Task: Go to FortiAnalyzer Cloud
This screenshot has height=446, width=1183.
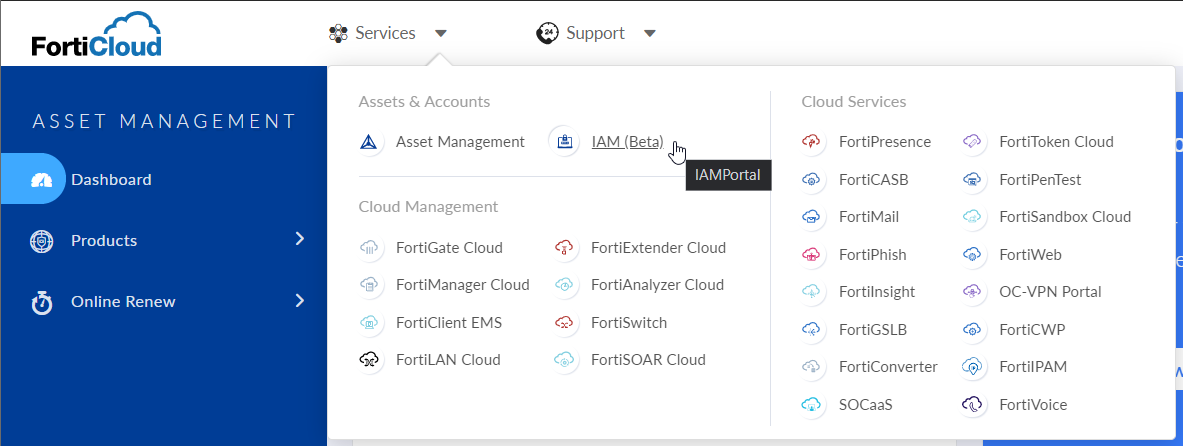Action: click(x=657, y=285)
